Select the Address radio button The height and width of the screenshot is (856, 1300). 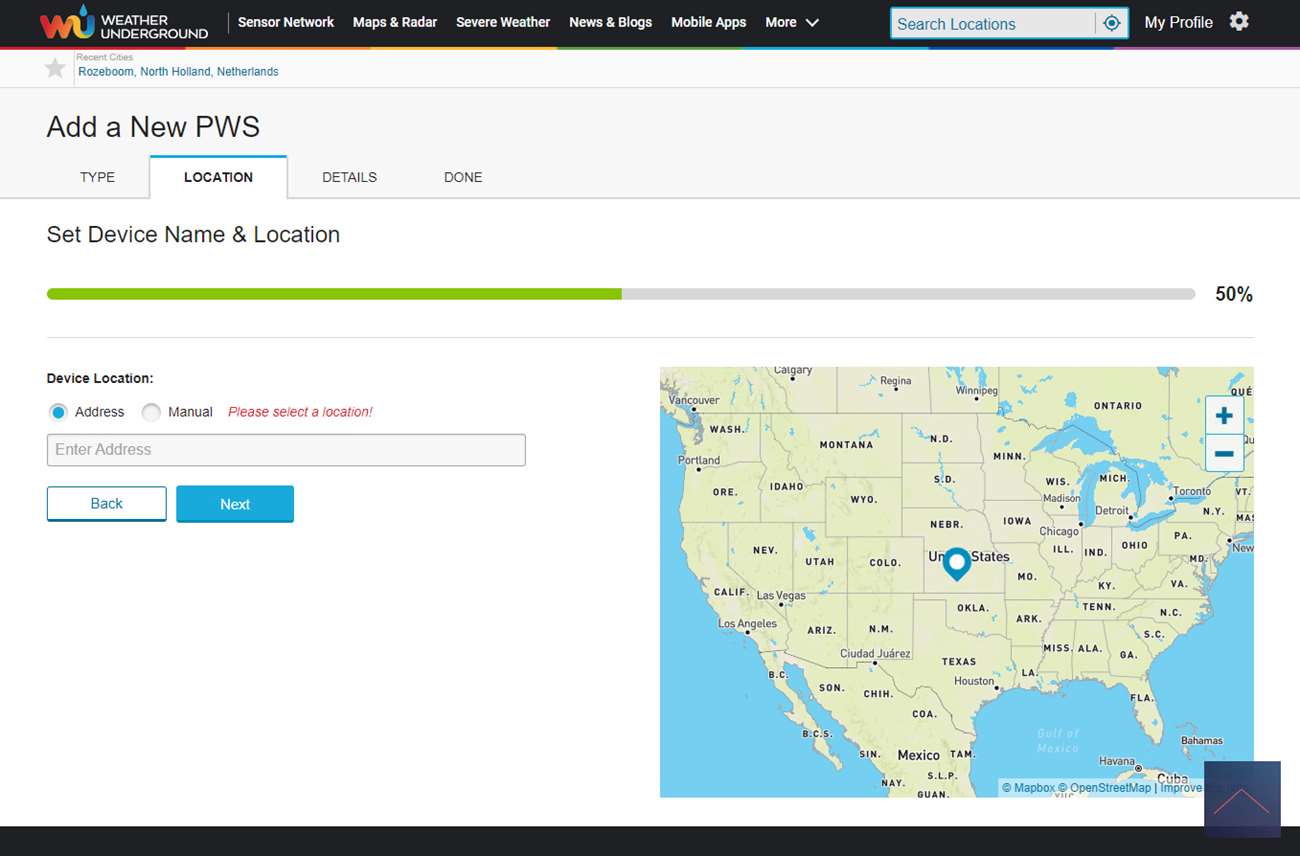pos(59,412)
